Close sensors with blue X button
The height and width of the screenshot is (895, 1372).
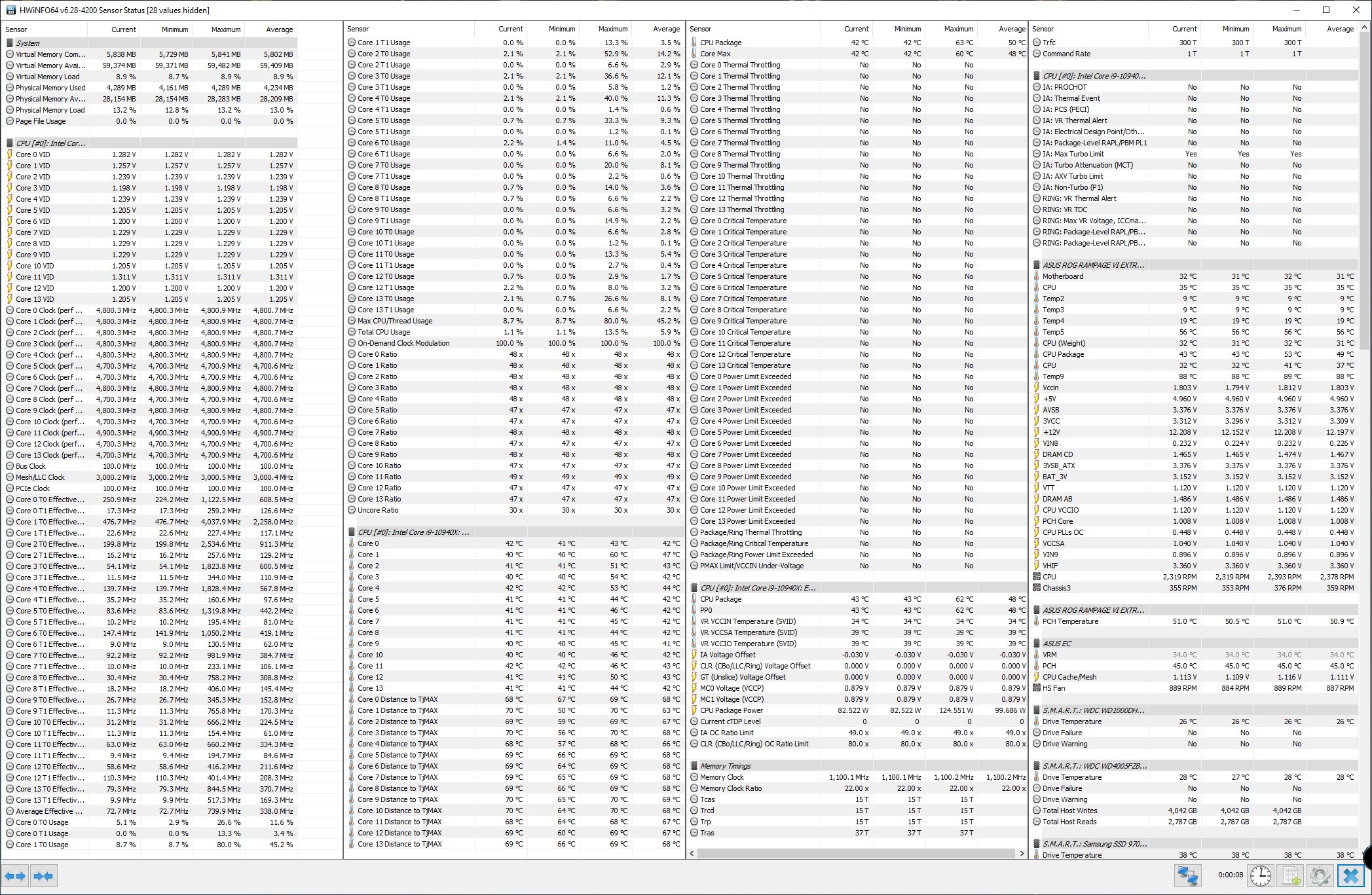[x=1350, y=876]
